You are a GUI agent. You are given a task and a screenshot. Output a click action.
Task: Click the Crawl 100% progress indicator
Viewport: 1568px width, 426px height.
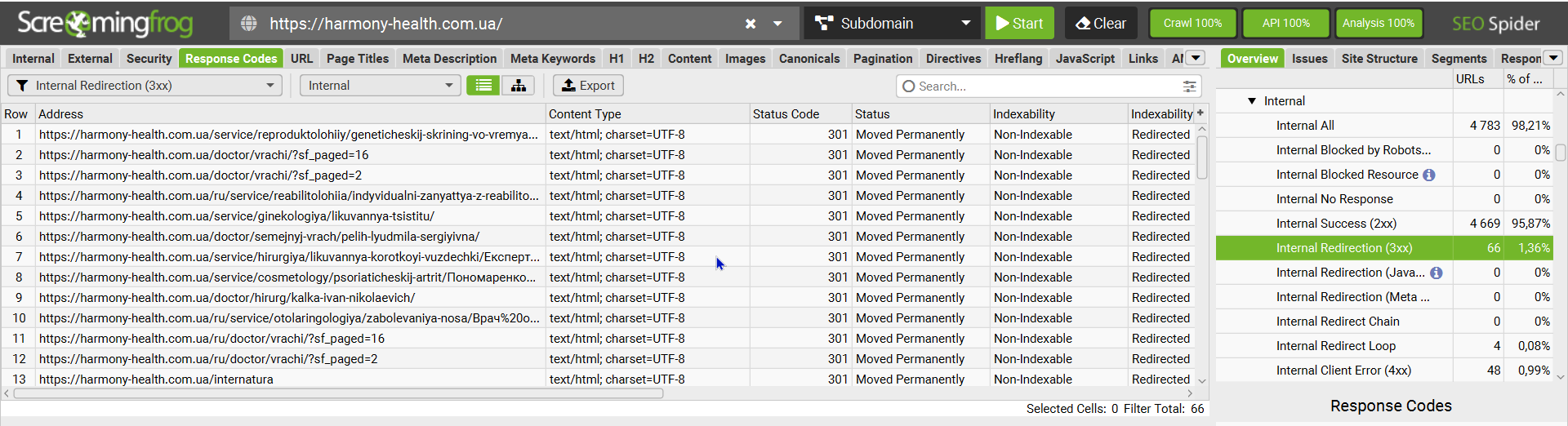(1192, 24)
